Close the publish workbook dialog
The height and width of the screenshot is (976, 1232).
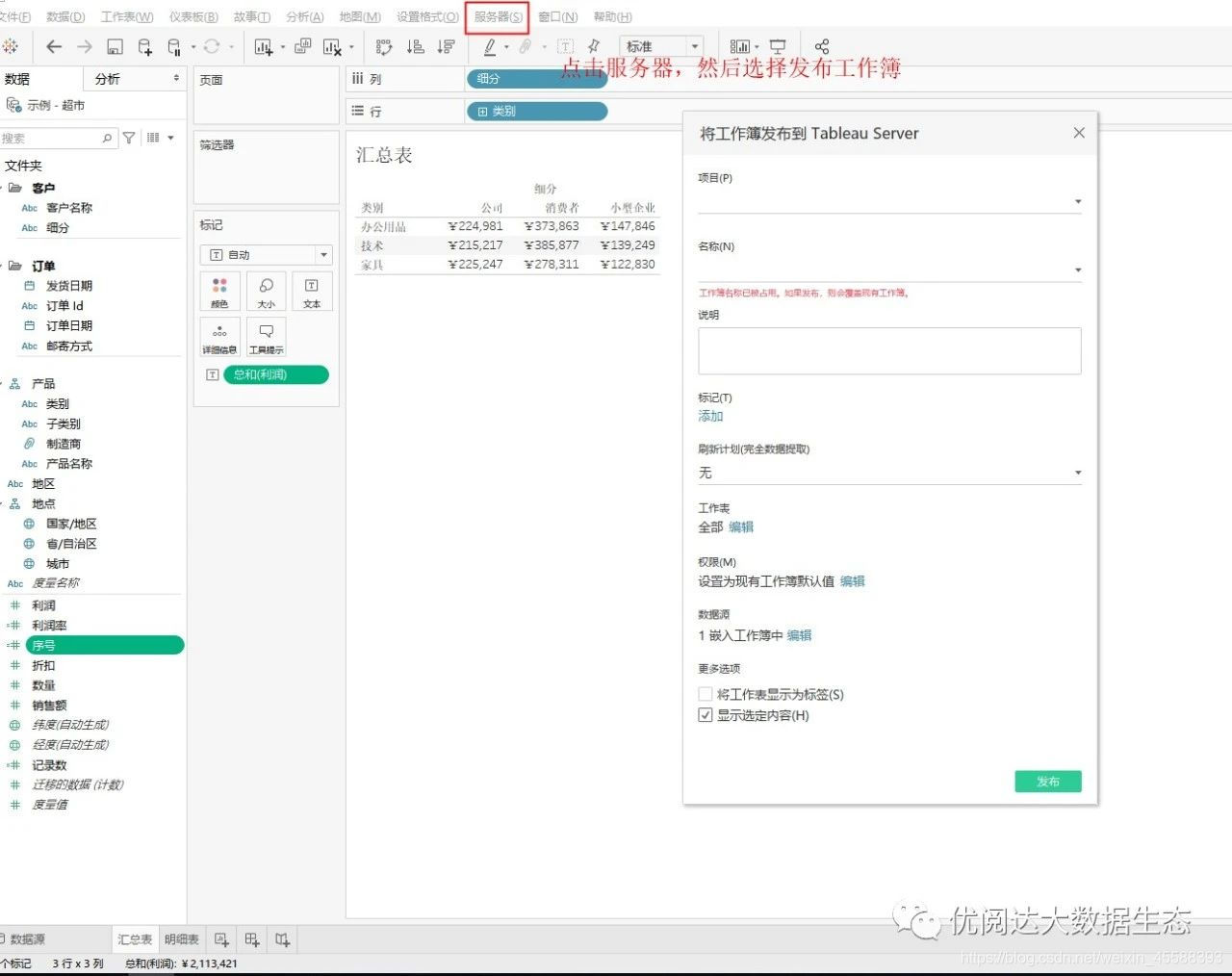point(1079,133)
